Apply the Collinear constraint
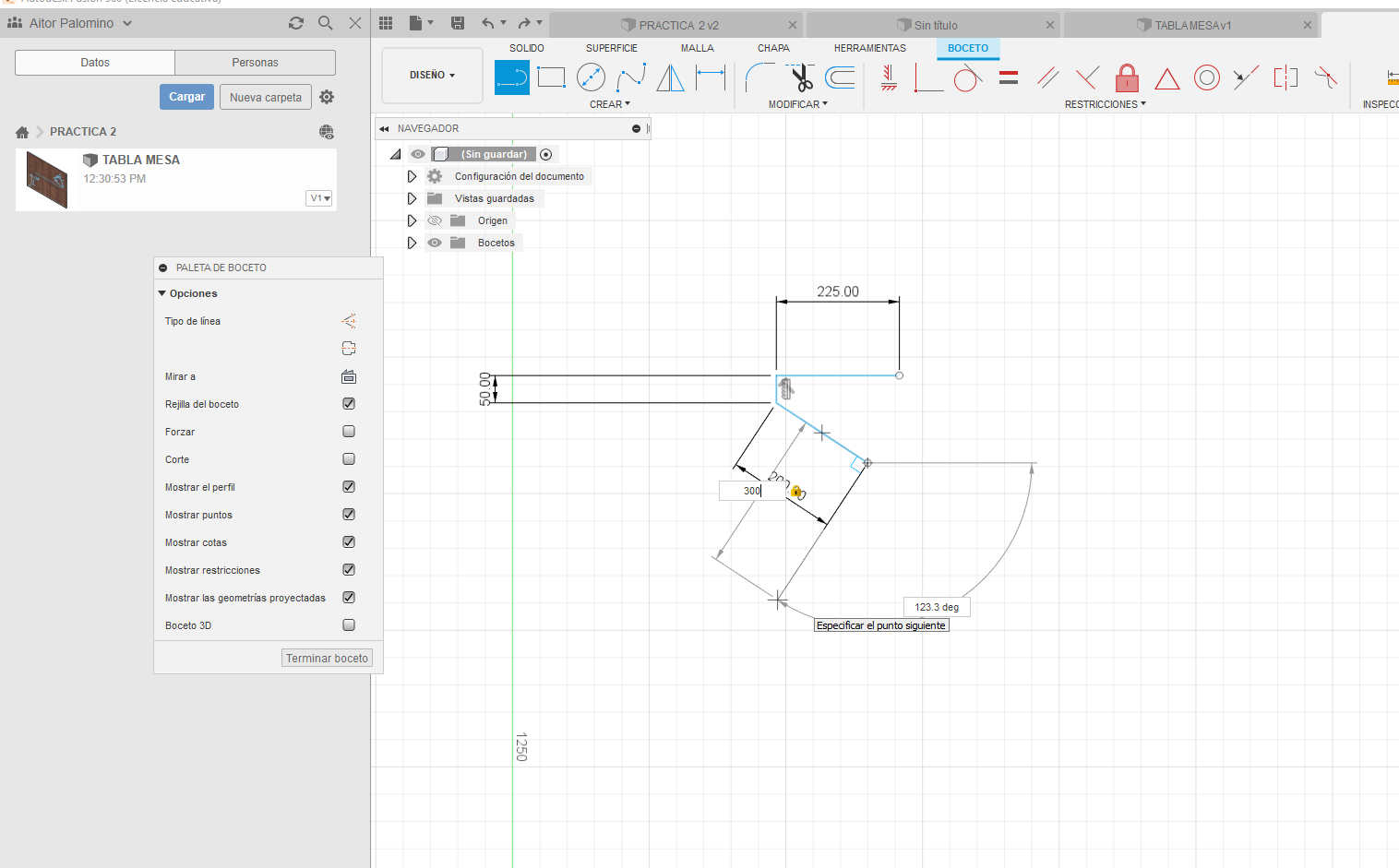This screenshot has height=868, width=1399. click(x=1246, y=77)
